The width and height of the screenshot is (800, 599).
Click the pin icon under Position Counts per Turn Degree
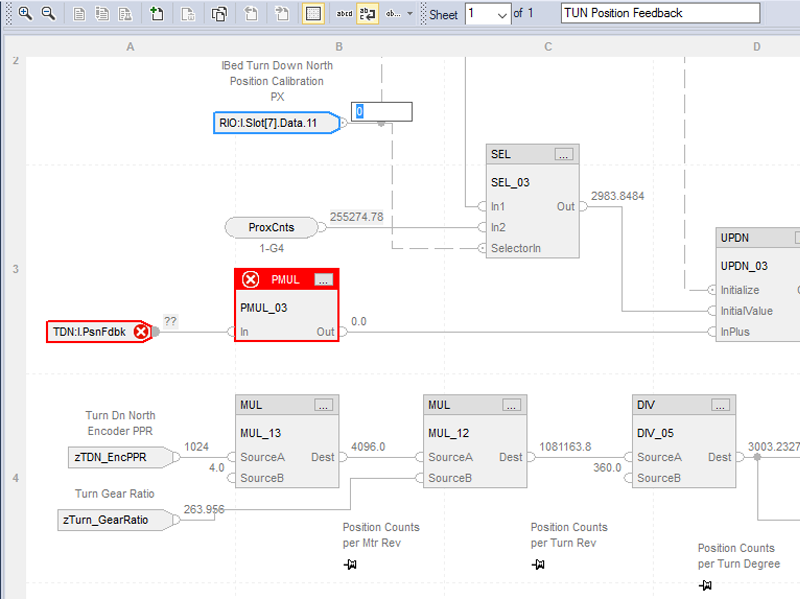pos(707,585)
